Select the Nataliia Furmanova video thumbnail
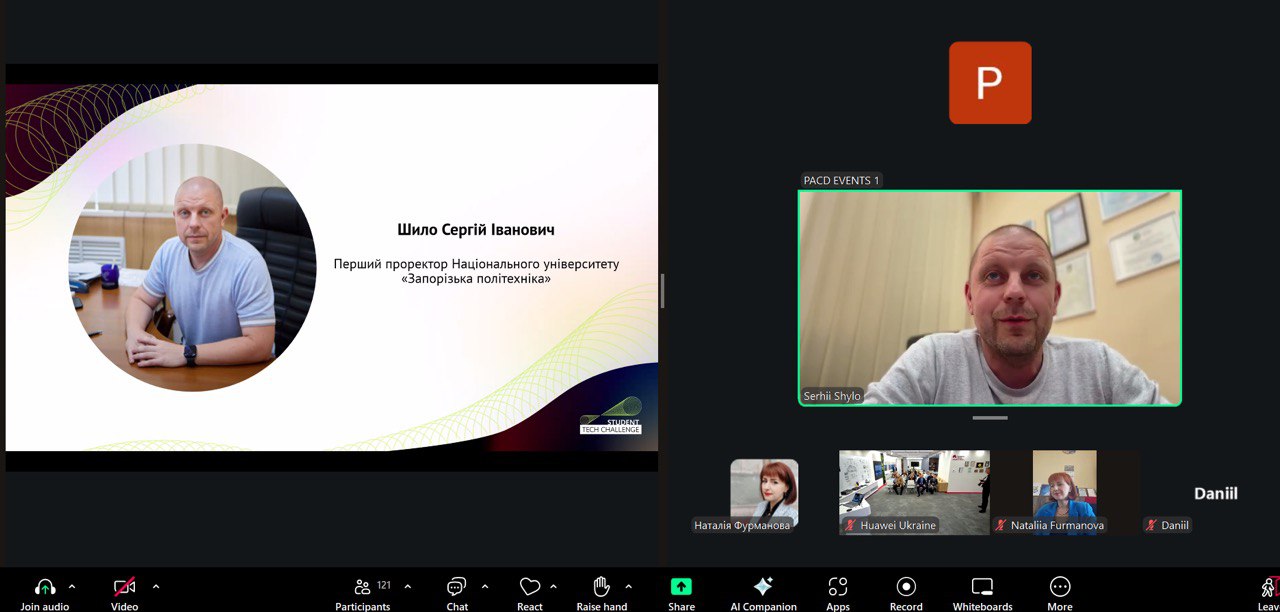 1064,490
